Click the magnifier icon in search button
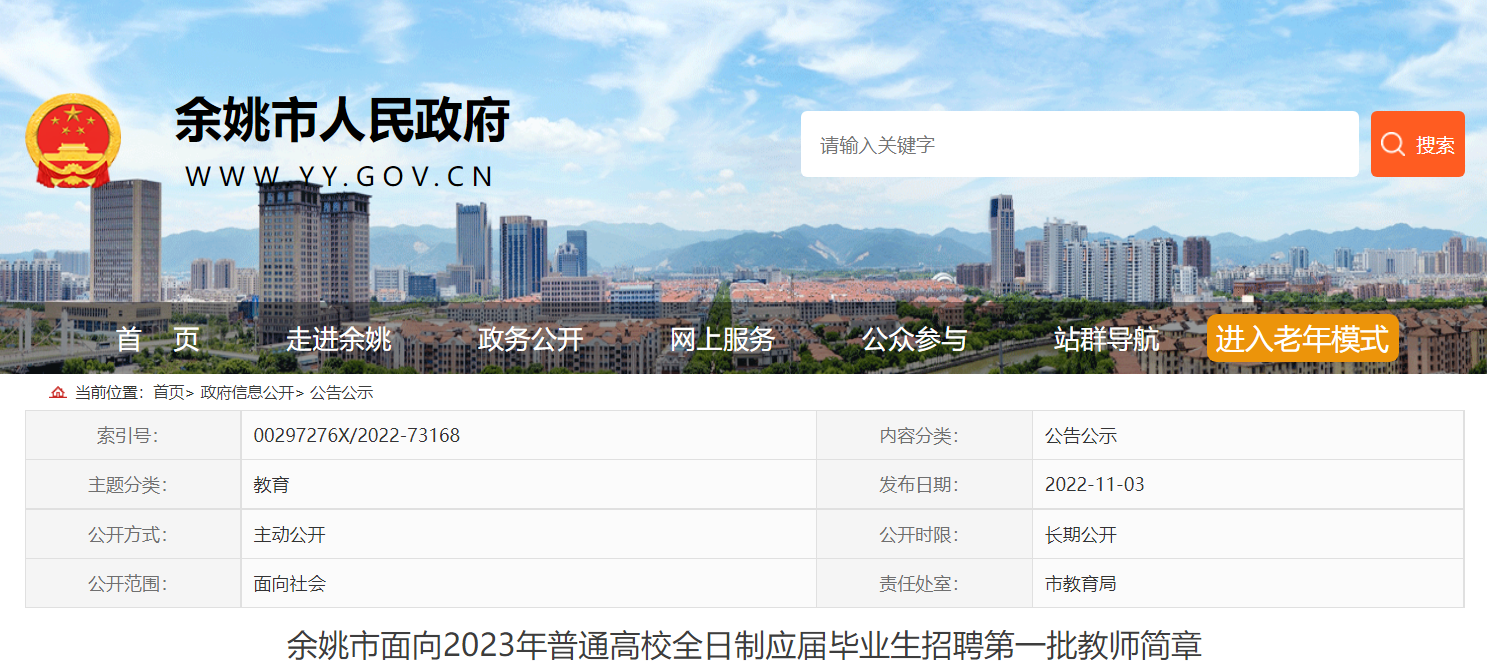 tap(1392, 144)
